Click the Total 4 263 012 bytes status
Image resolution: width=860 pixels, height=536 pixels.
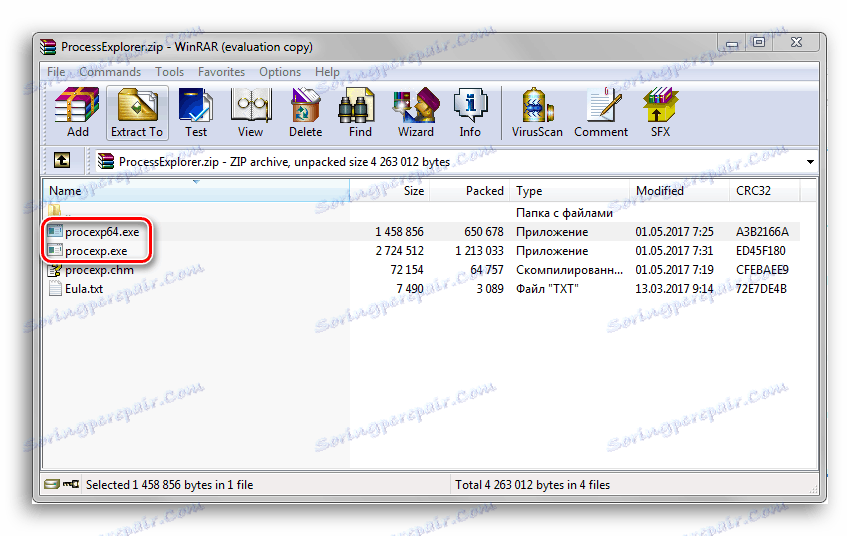coord(533,485)
